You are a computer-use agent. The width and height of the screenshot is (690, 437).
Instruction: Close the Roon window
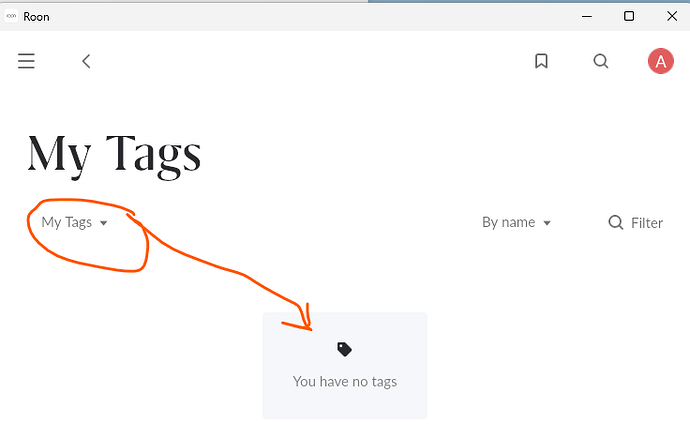click(672, 16)
